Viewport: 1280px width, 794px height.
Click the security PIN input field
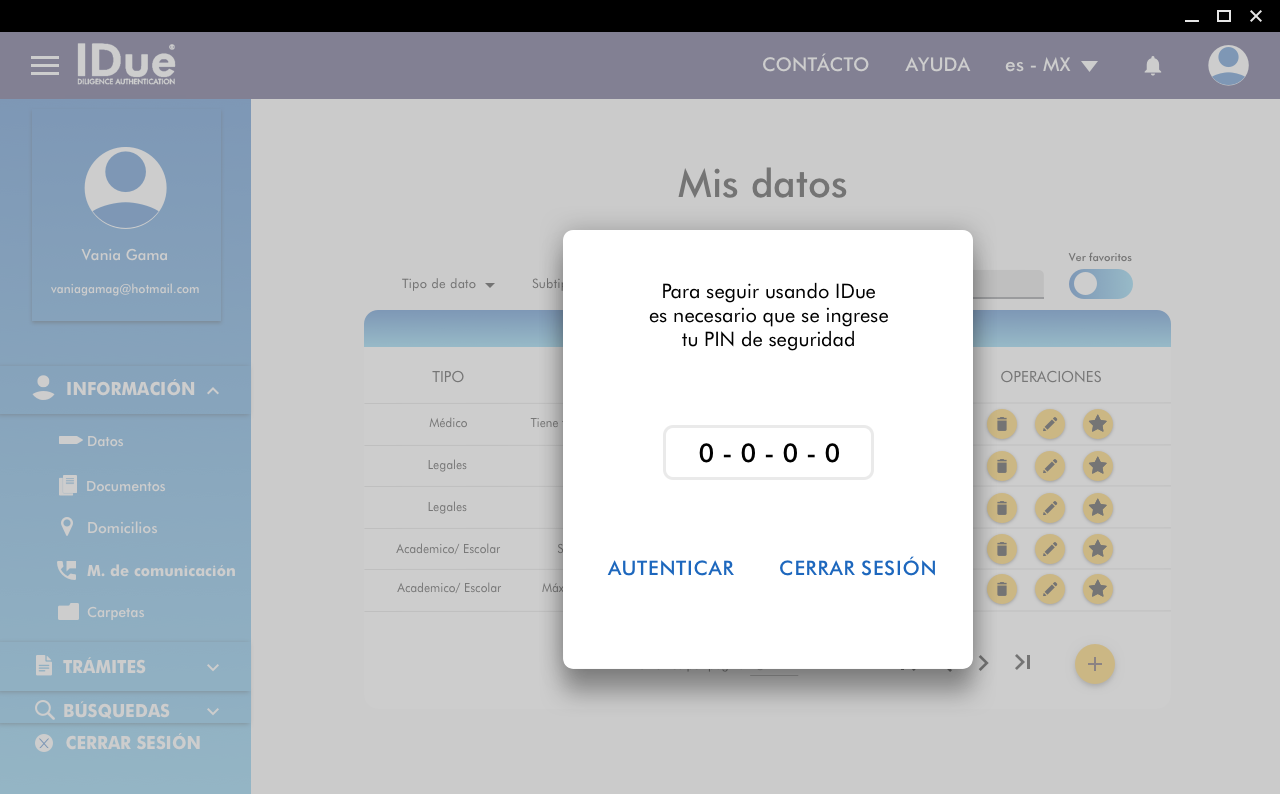pyautogui.click(x=768, y=453)
